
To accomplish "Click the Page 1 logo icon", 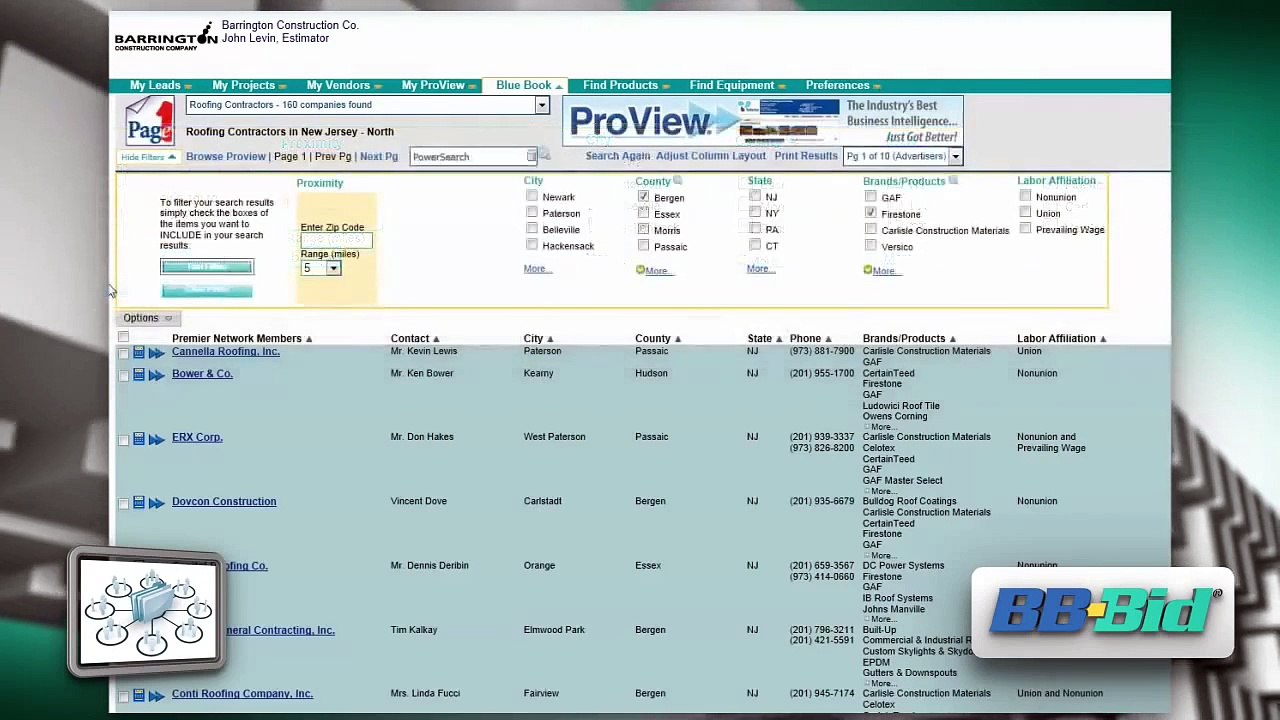I will pyautogui.click(x=150, y=121).
